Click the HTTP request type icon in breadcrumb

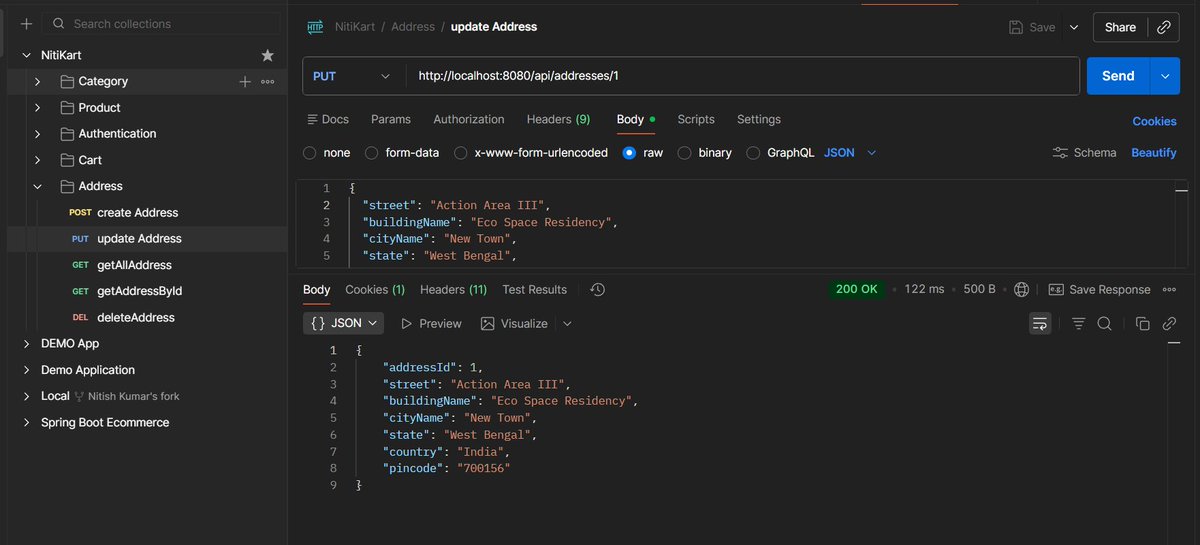point(315,27)
